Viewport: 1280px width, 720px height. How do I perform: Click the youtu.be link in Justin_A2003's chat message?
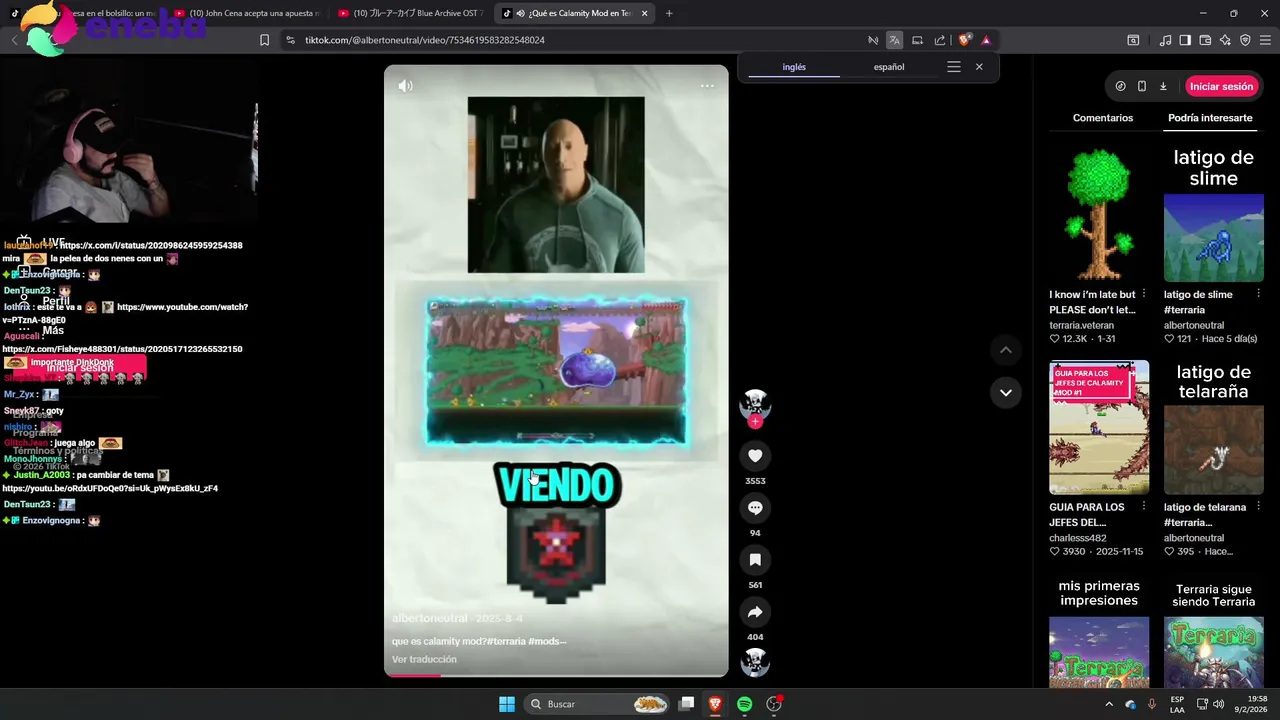pyautogui.click(x=110, y=488)
